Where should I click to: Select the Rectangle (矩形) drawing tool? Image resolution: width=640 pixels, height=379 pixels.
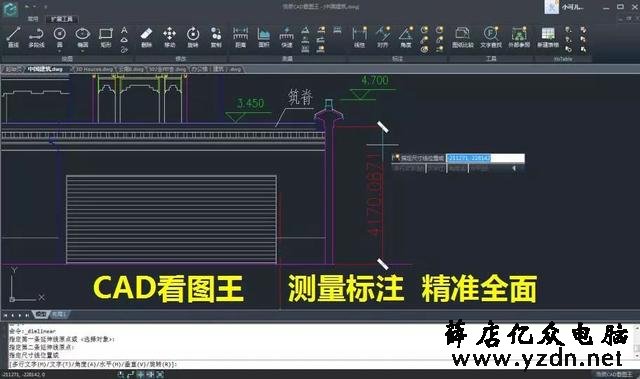click(106, 37)
